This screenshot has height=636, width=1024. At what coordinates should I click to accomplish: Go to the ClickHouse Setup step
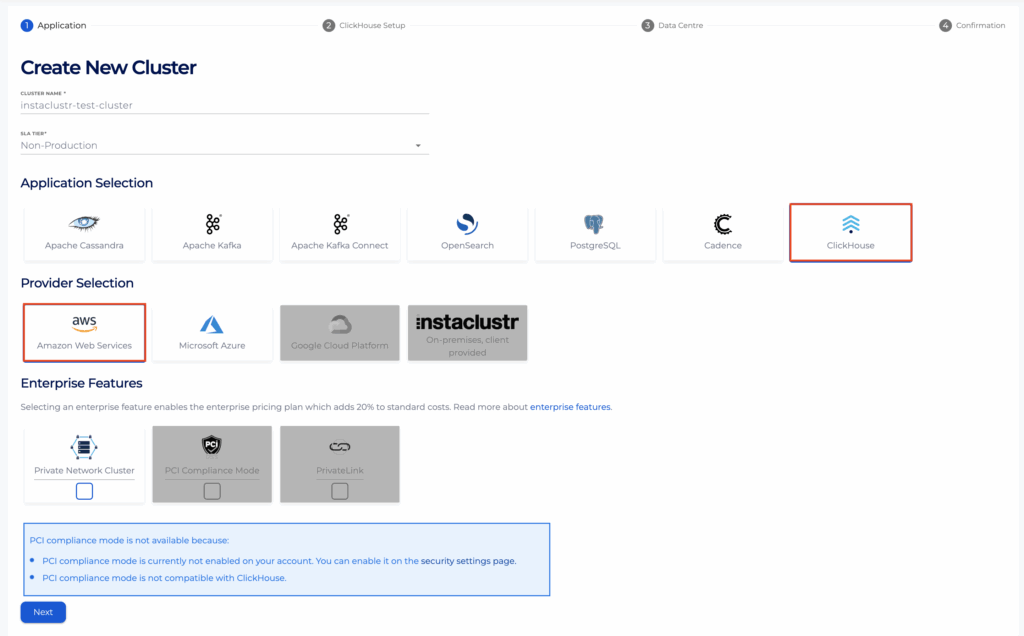pos(364,25)
